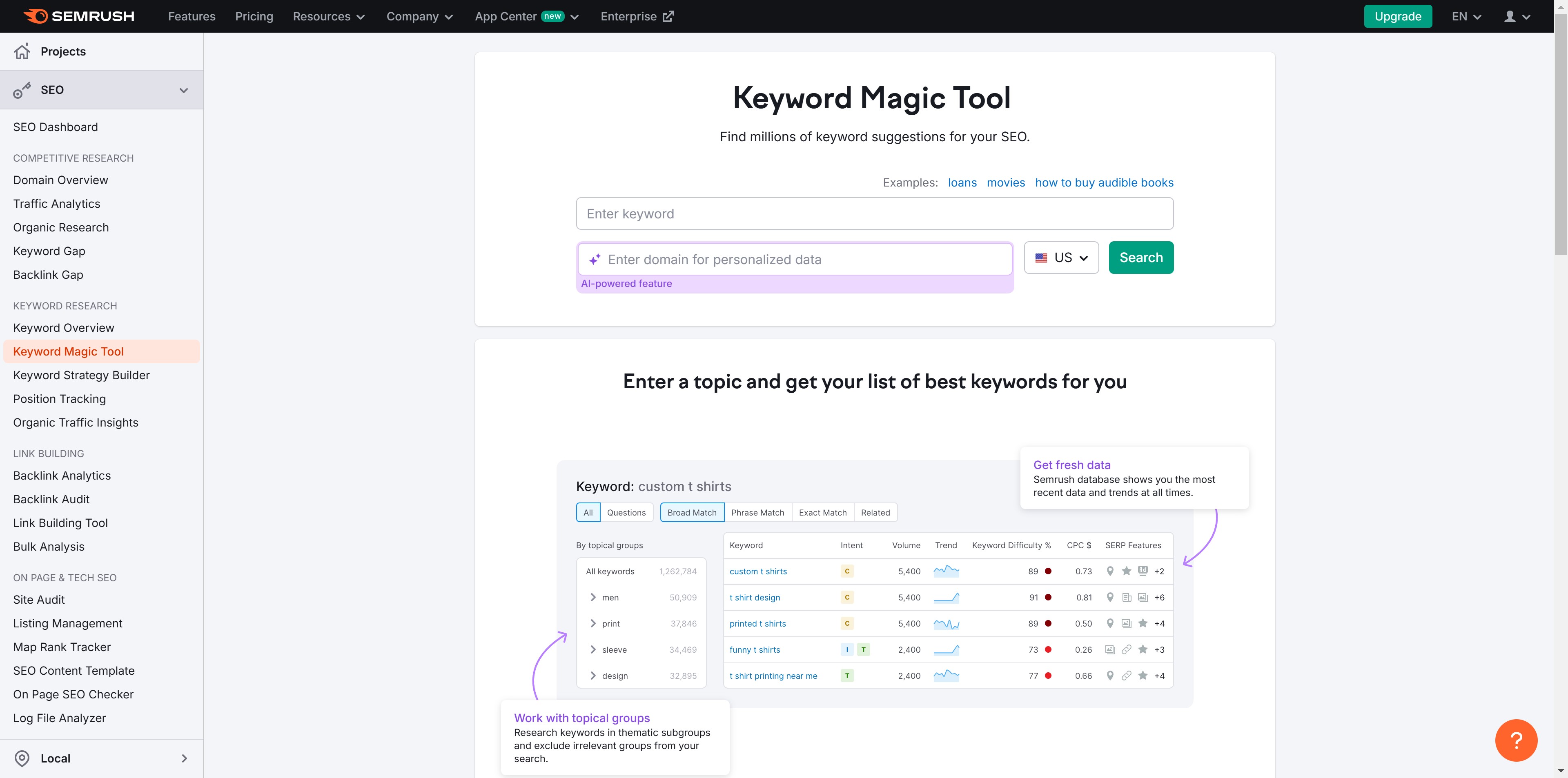Open Projects via the home icon
The image size is (1568, 778).
pyautogui.click(x=22, y=52)
